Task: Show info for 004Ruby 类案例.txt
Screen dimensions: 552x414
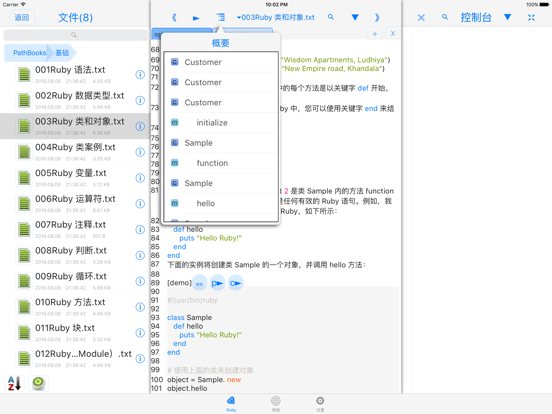Action: point(140,152)
